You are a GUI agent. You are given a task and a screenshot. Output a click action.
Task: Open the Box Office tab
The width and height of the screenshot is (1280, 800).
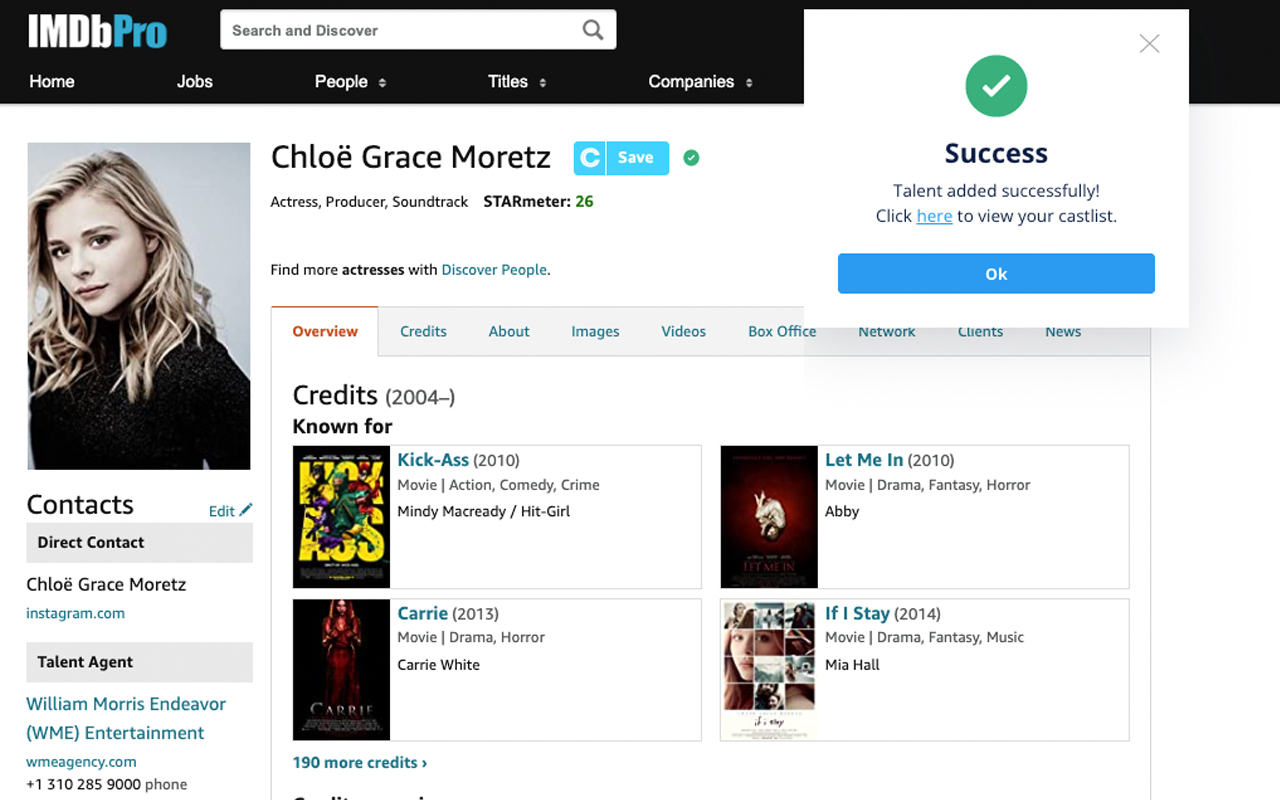[x=782, y=331]
